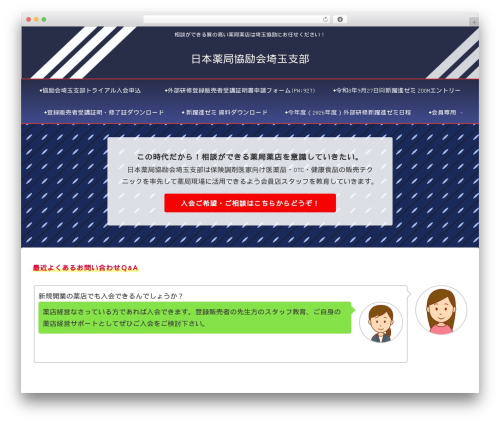Click the yellow minimize window dot
The width and height of the screenshot is (500, 423).
(x=36, y=19)
